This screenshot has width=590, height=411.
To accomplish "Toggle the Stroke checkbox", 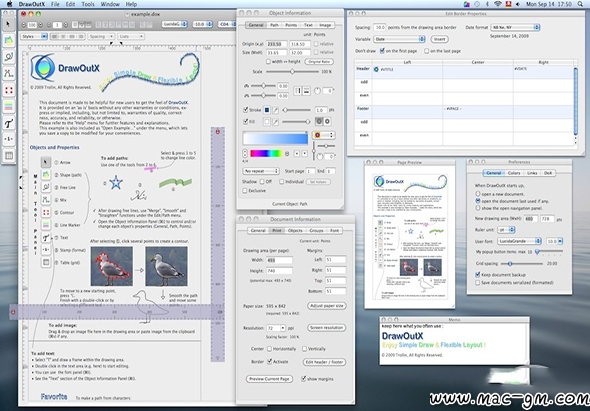I will [246, 110].
